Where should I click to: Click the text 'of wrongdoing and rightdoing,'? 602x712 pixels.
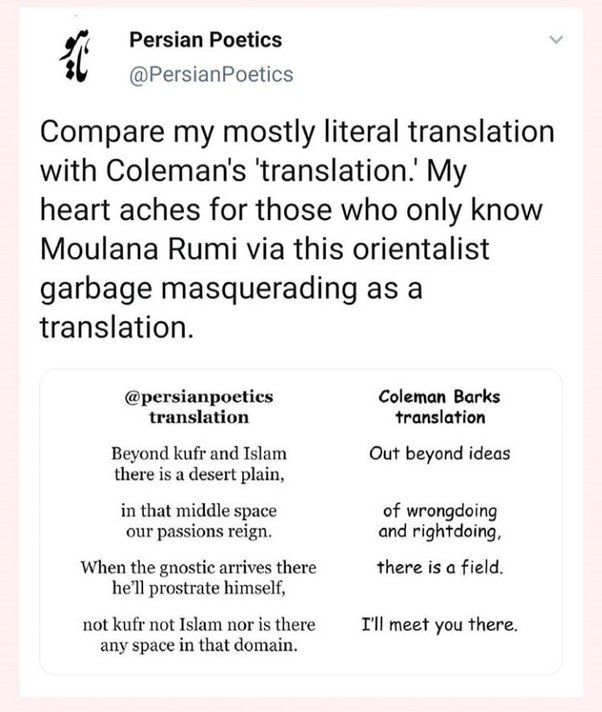[x=439, y=521]
